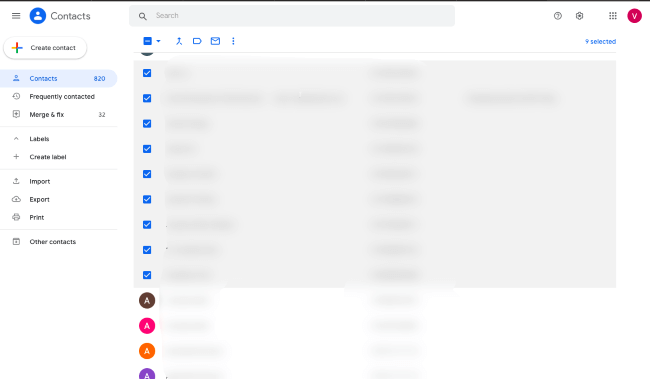The image size is (650, 379).
Task: Click the Create contact button
Action: (45, 48)
